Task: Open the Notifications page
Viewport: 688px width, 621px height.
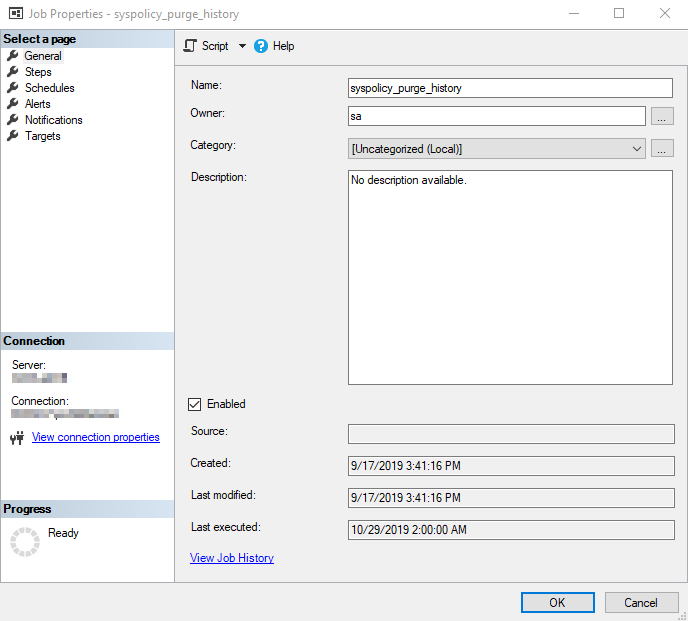Action: pos(54,120)
